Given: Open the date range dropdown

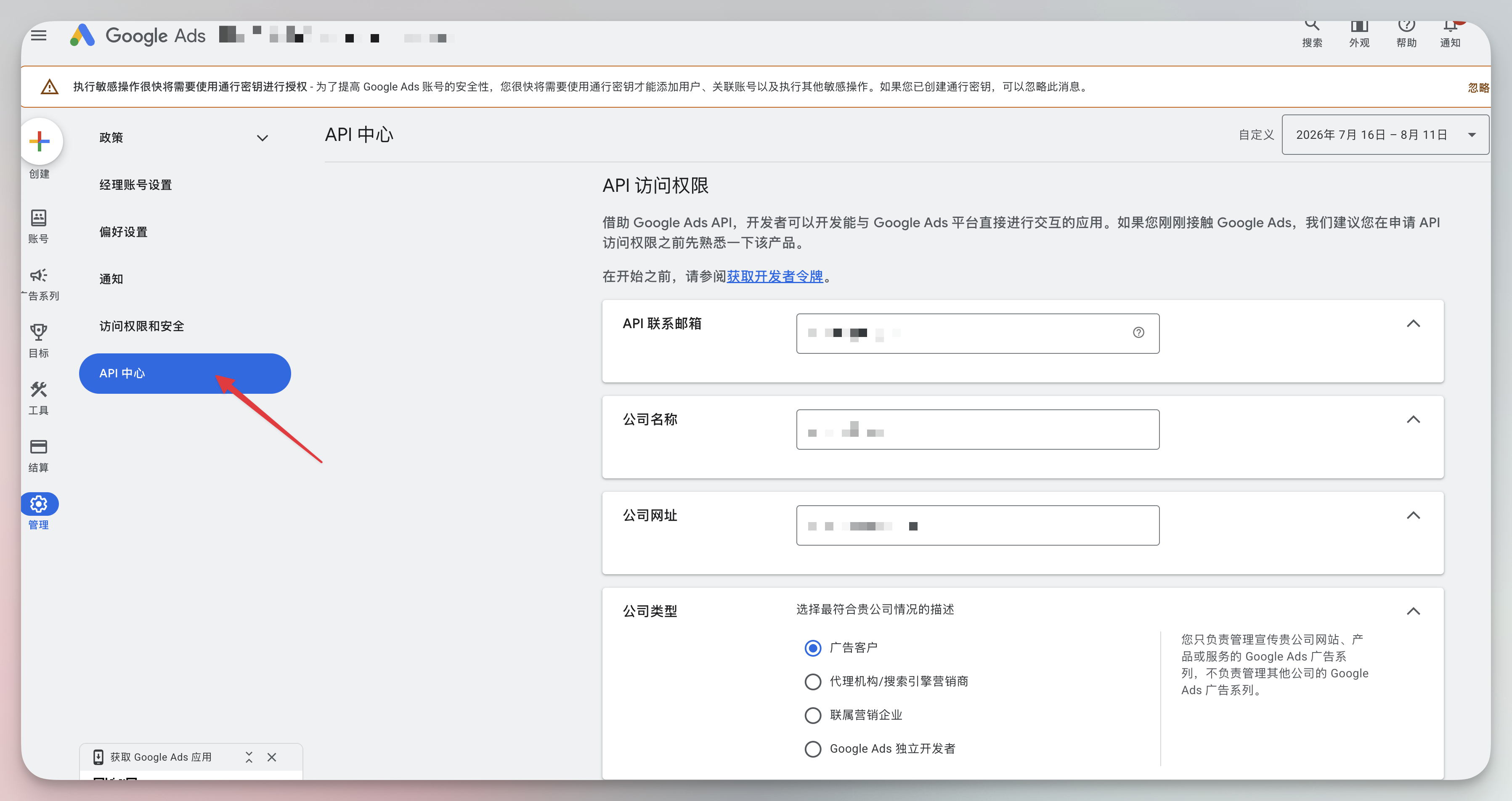Looking at the screenshot, I should pos(1385,134).
